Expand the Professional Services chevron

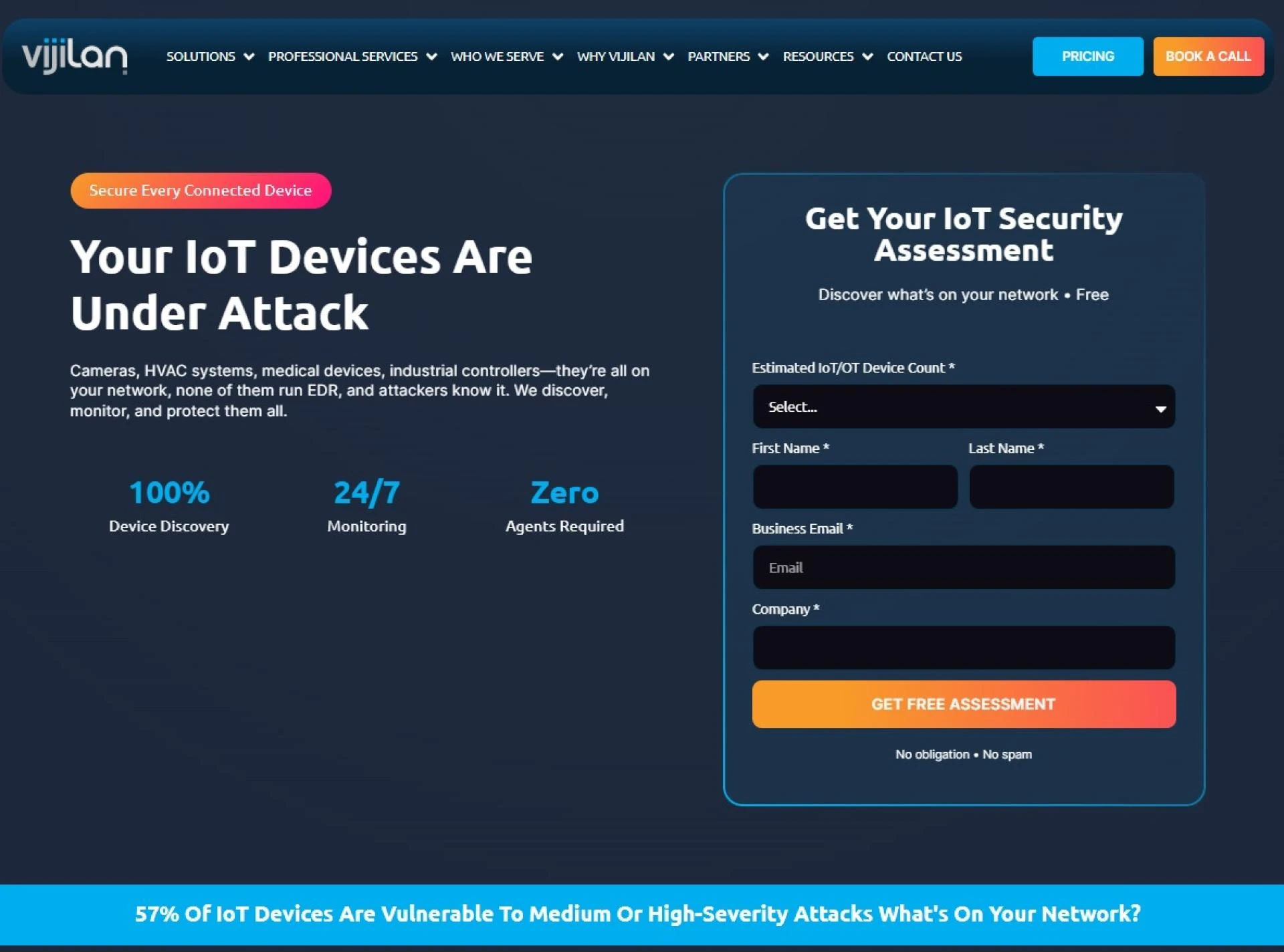432,57
